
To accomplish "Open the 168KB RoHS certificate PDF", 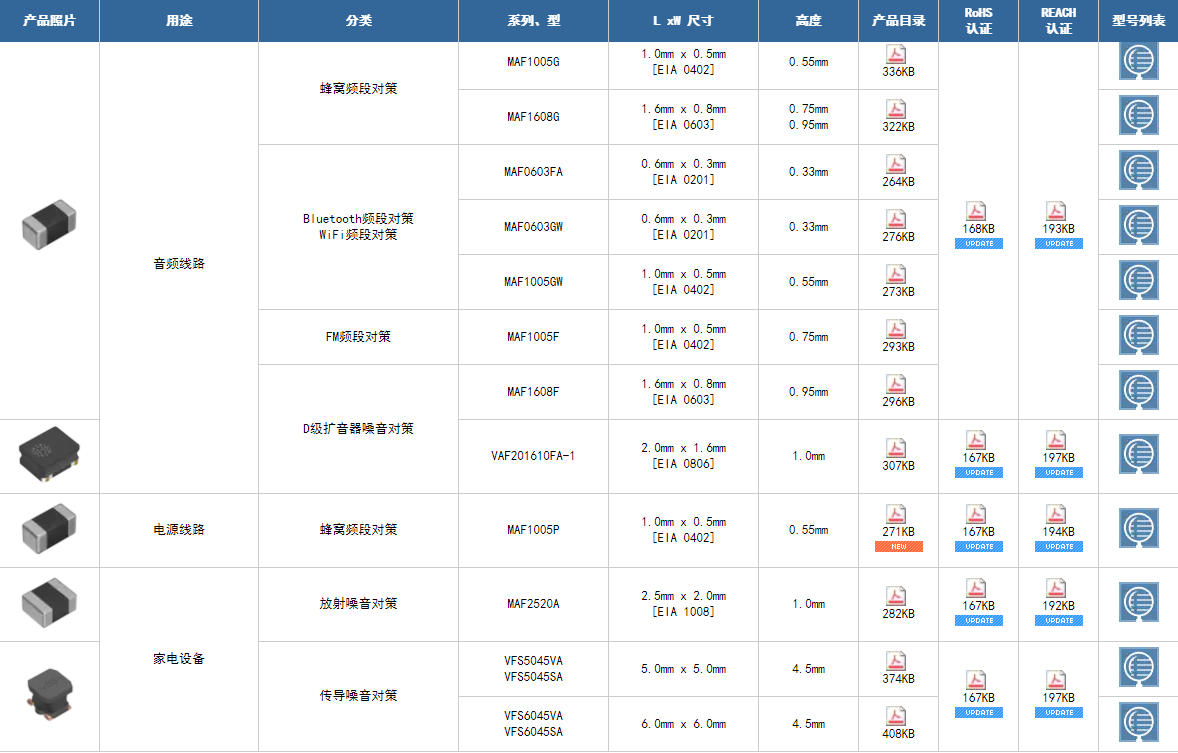I will pyautogui.click(x=978, y=212).
